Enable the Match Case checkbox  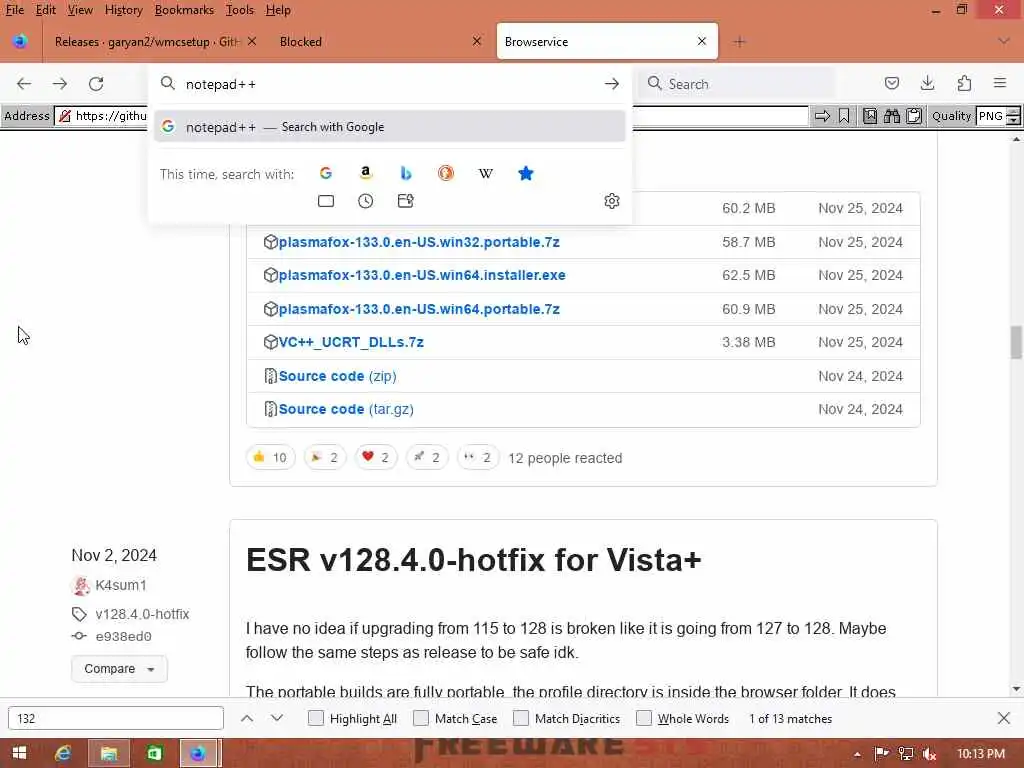pyautogui.click(x=421, y=718)
